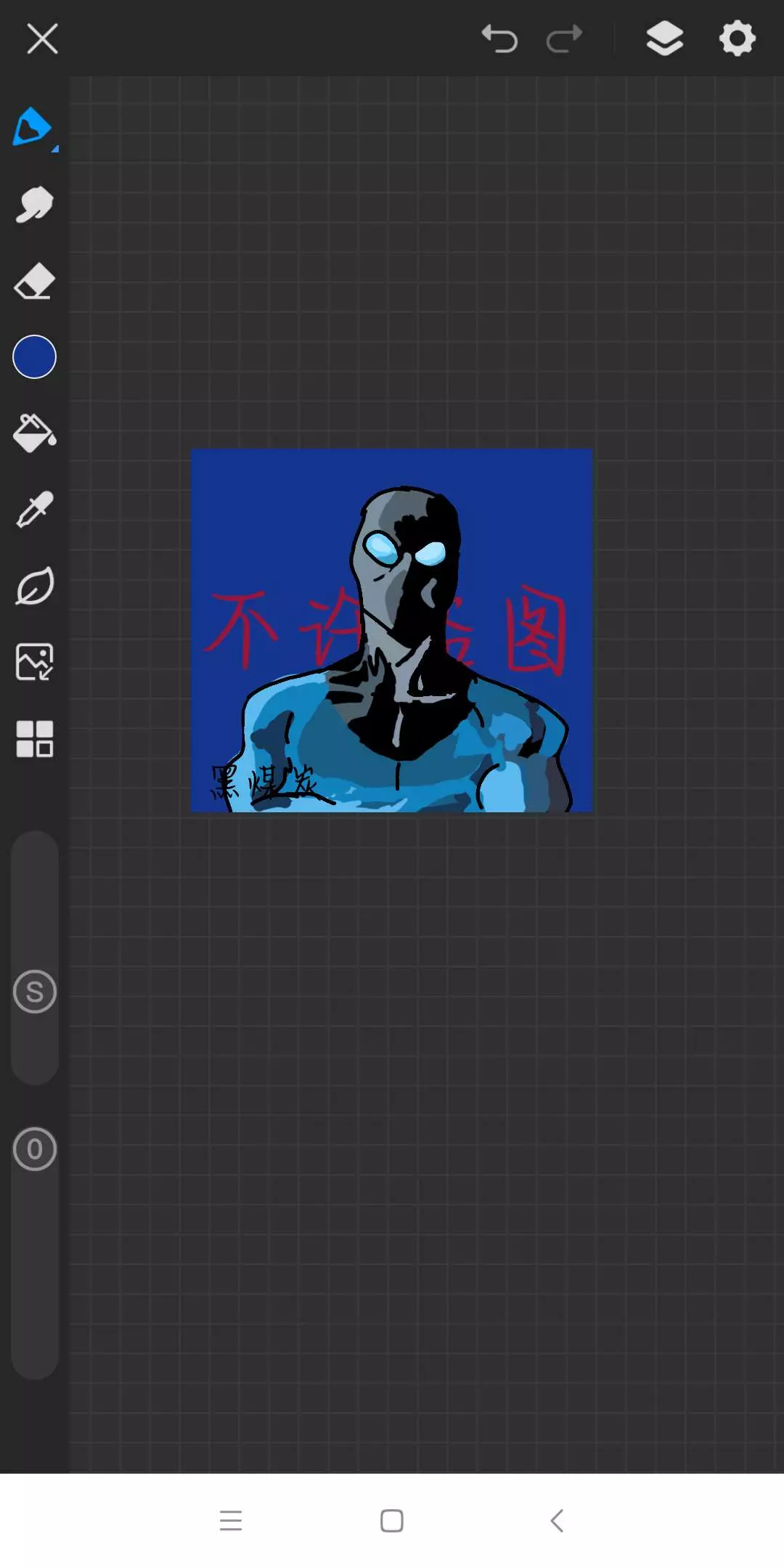Tap the Android back arrow

click(x=557, y=1520)
